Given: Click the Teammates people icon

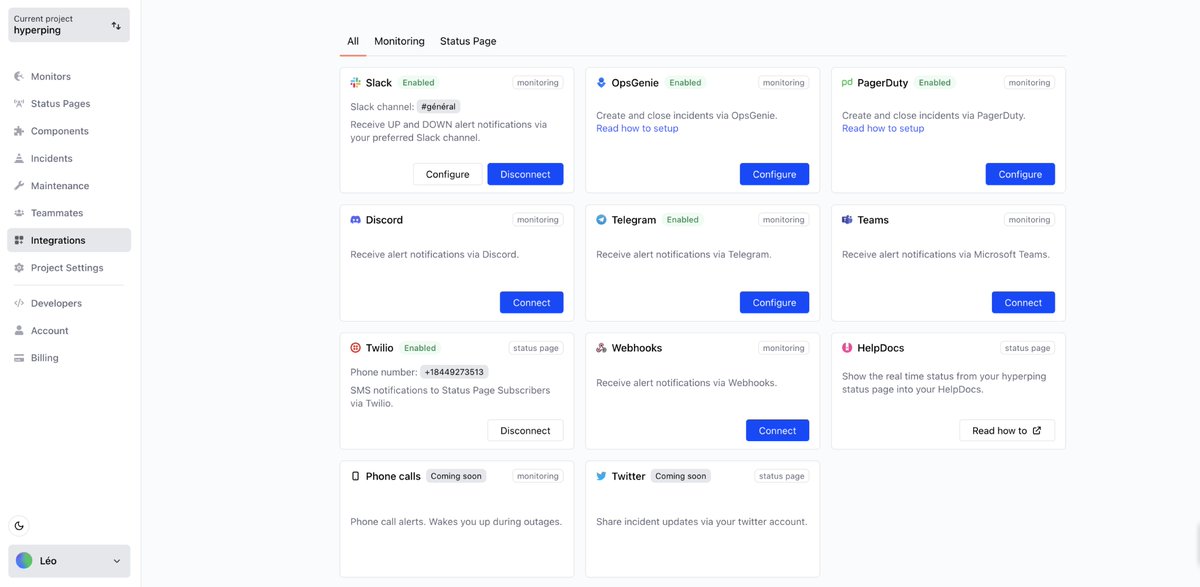Looking at the screenshot, I should pos(19,213).
